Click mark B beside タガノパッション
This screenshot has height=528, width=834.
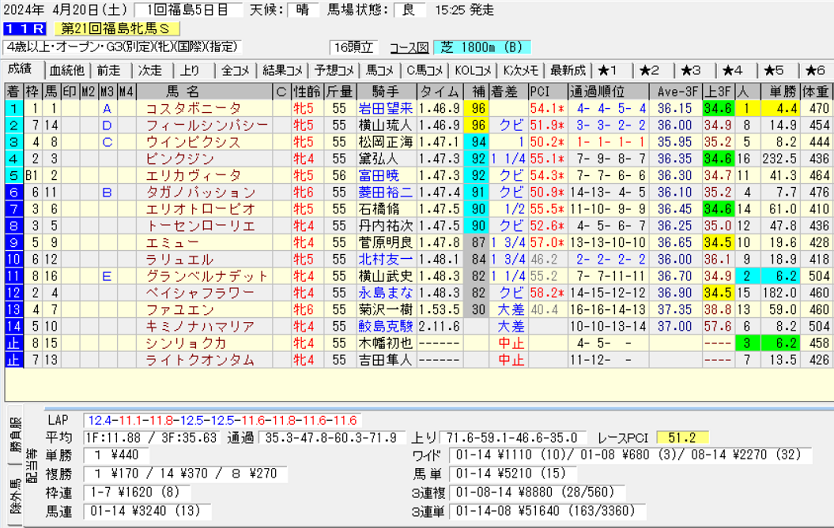coord(106,192)
